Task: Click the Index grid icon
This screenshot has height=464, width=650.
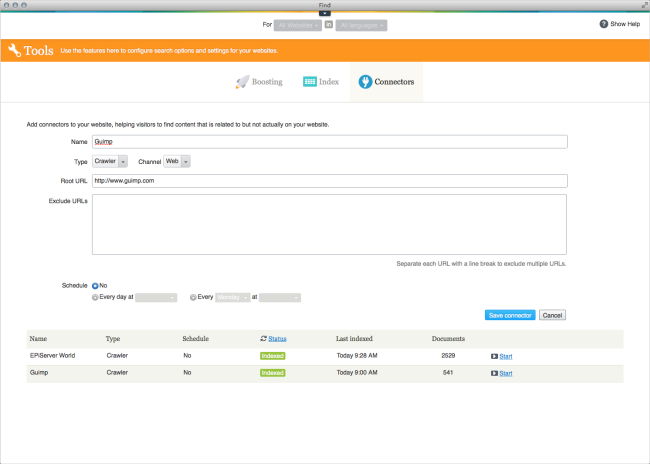Action: pos(310,81)
